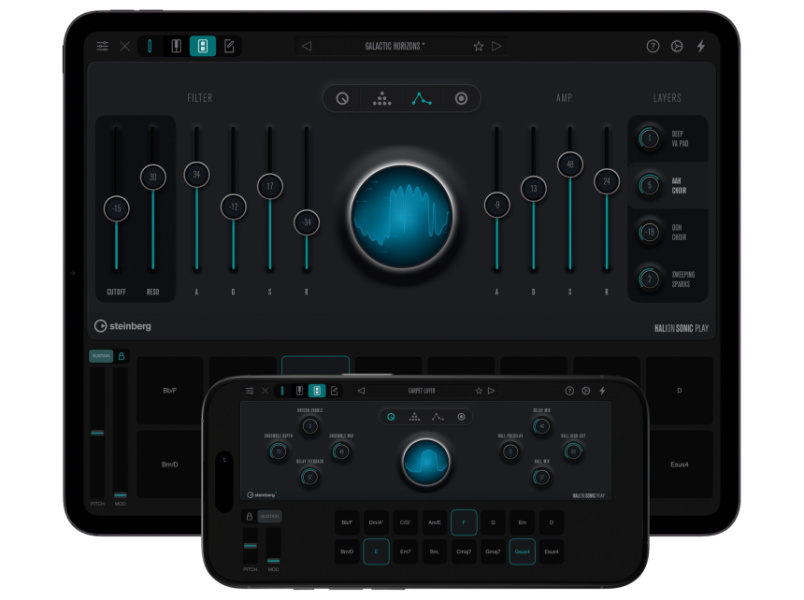Click the Ensemble Depth knob on the phone
804x600 pixels.
point(278,452)
